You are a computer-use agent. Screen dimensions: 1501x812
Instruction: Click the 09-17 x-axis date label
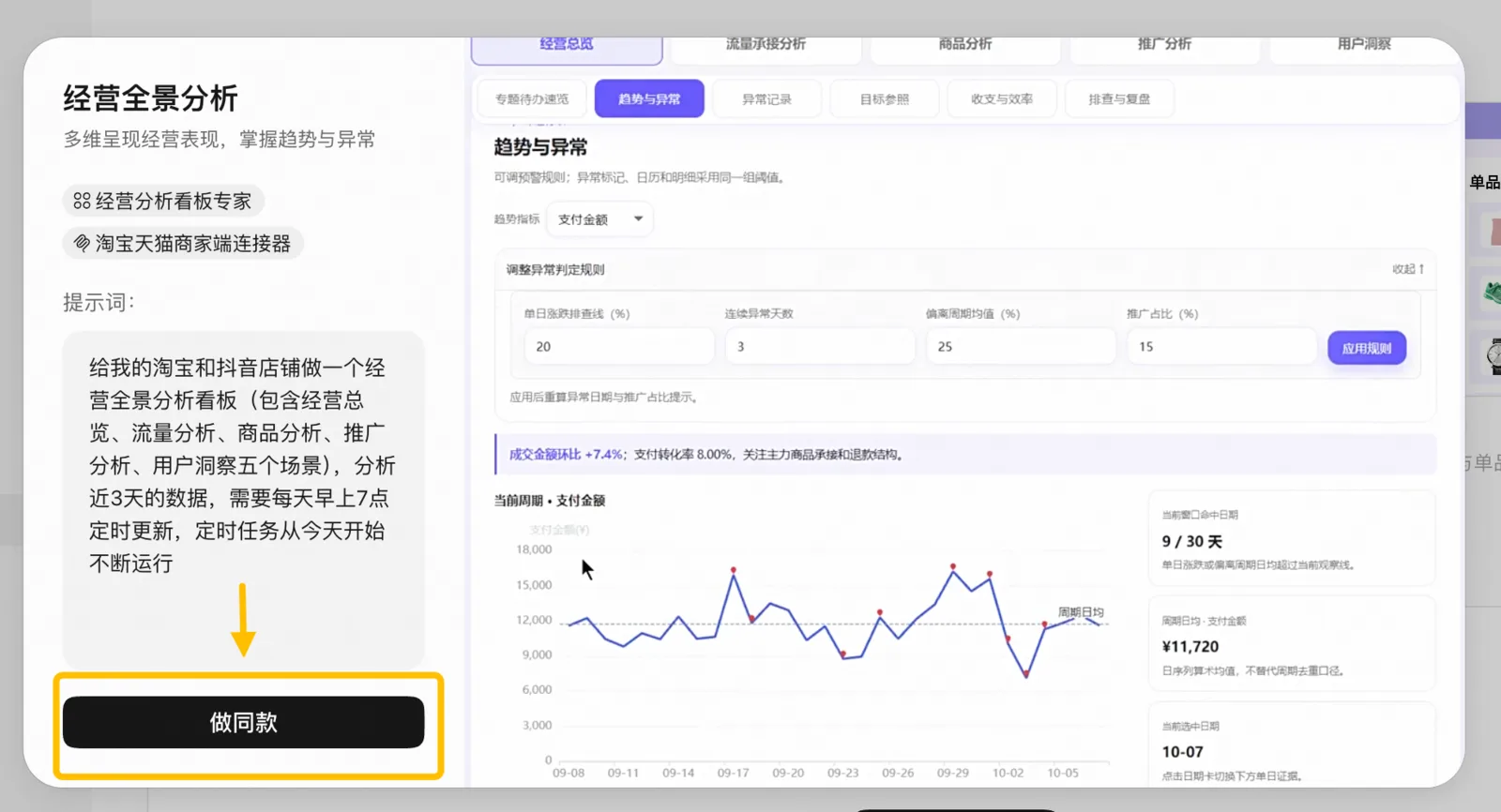733,773
